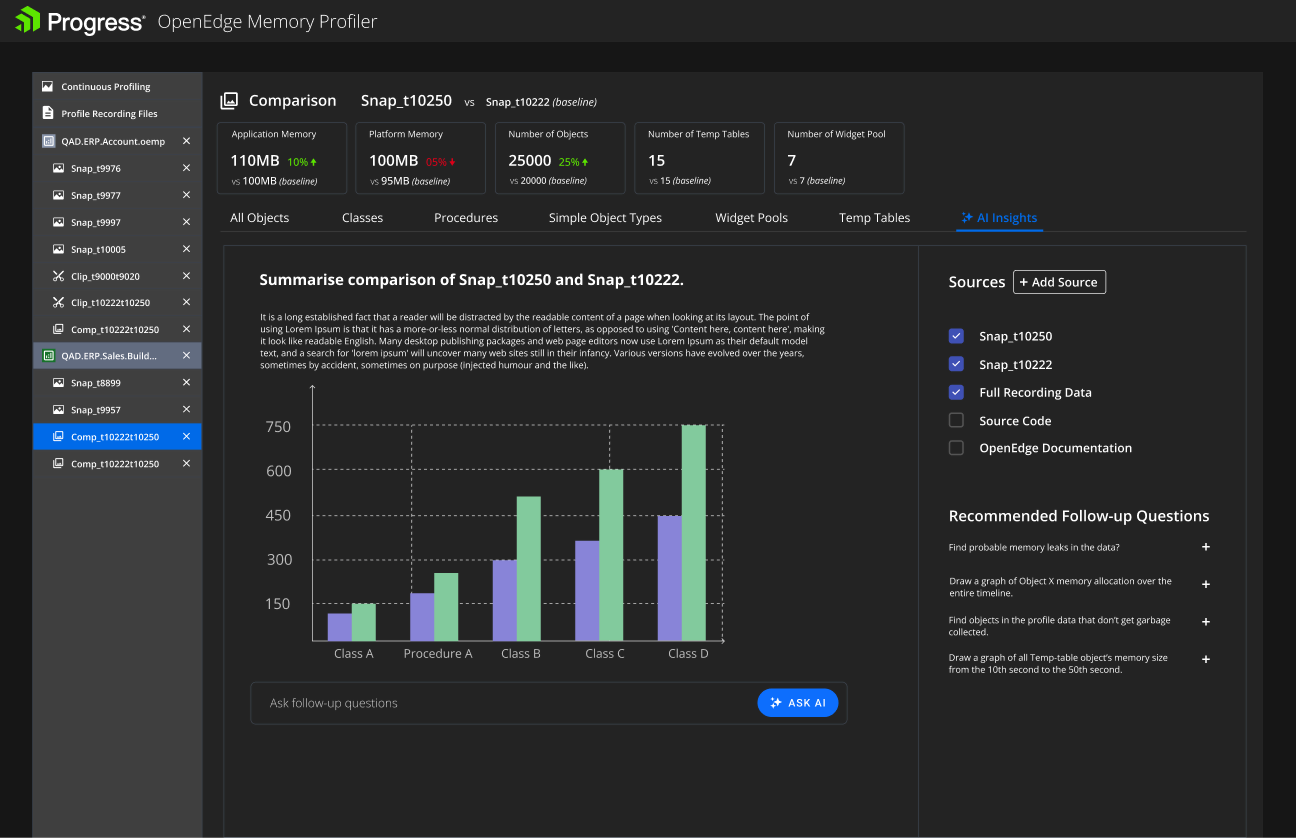This screenshot has height=838, width=1296.
Task: Select the Snap_t9976 snapshot
Action: 96,169
